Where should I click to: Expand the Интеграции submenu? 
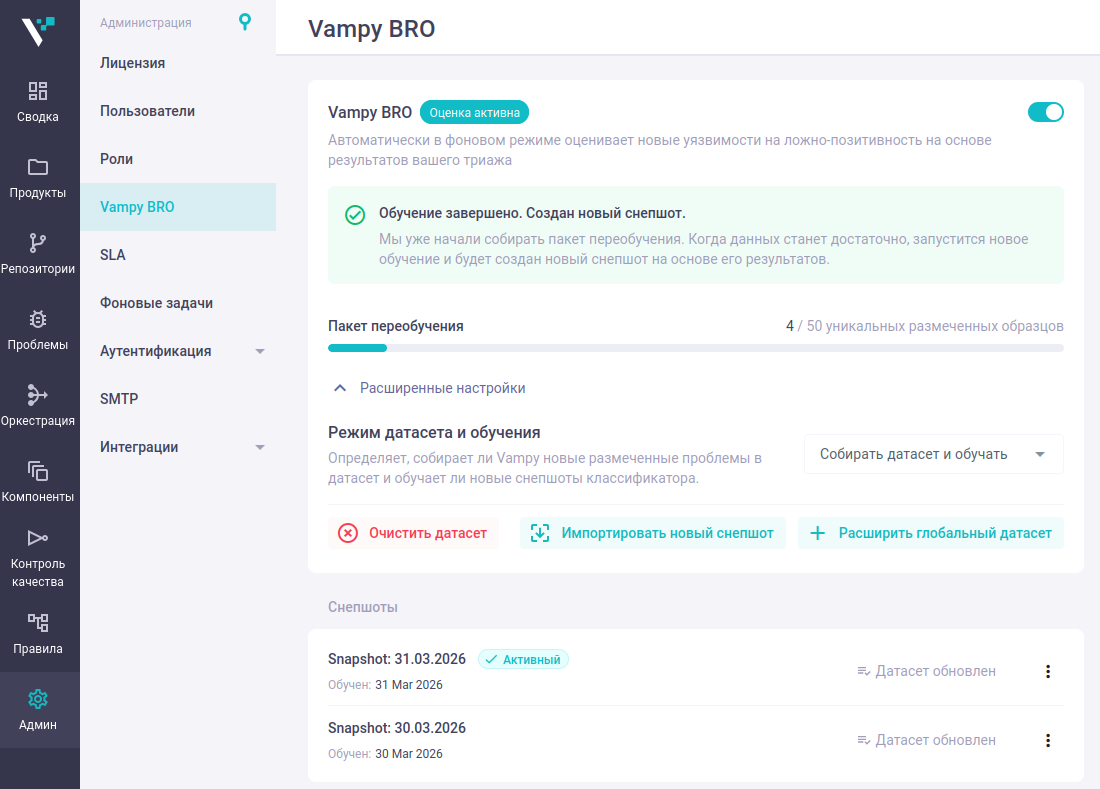260,447
